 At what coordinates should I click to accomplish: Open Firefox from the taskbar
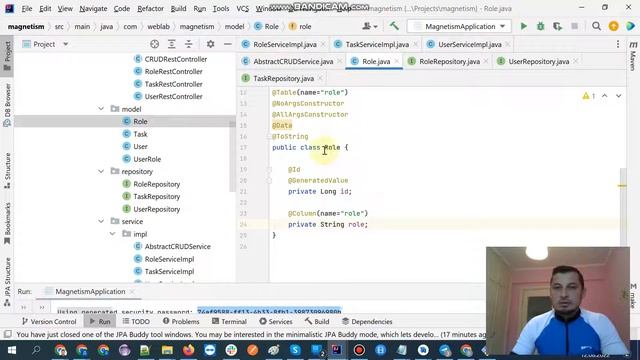189,350
